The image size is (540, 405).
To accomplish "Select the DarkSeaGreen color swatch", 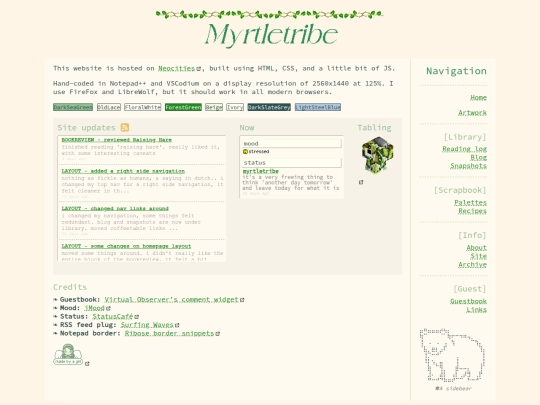I will tap(73, 107).
